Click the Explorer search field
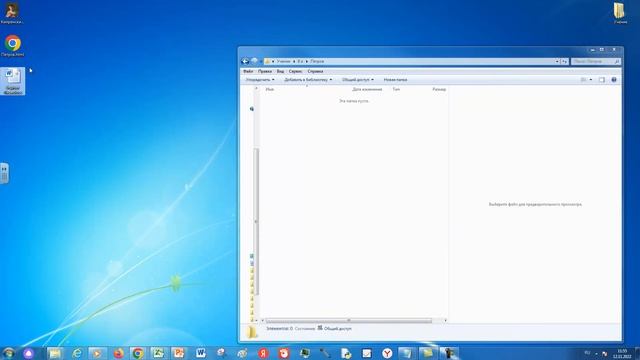 tap(595, 61)
